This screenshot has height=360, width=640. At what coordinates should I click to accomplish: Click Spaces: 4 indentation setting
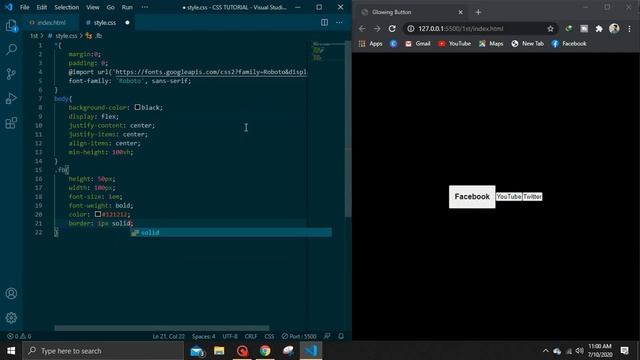coord(203,336)
